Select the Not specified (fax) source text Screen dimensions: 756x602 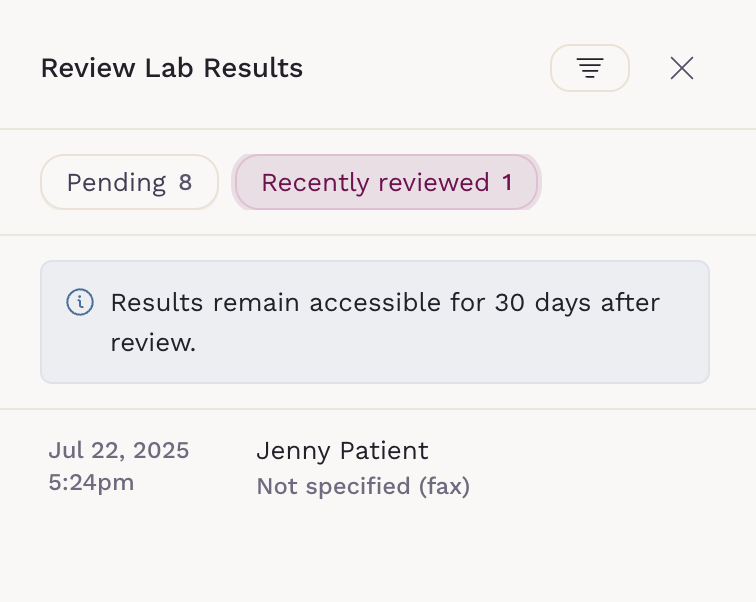click(363, 487)
